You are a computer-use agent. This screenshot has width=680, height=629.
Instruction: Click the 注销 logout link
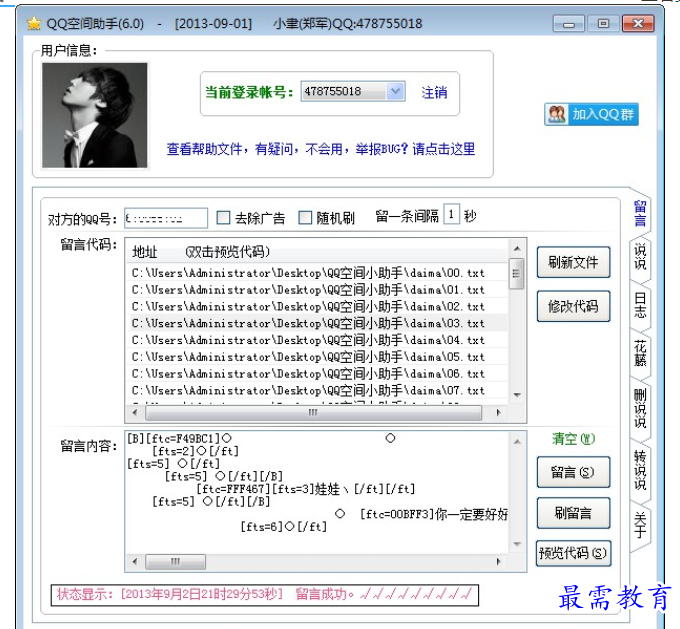click(x=434, y=92)
